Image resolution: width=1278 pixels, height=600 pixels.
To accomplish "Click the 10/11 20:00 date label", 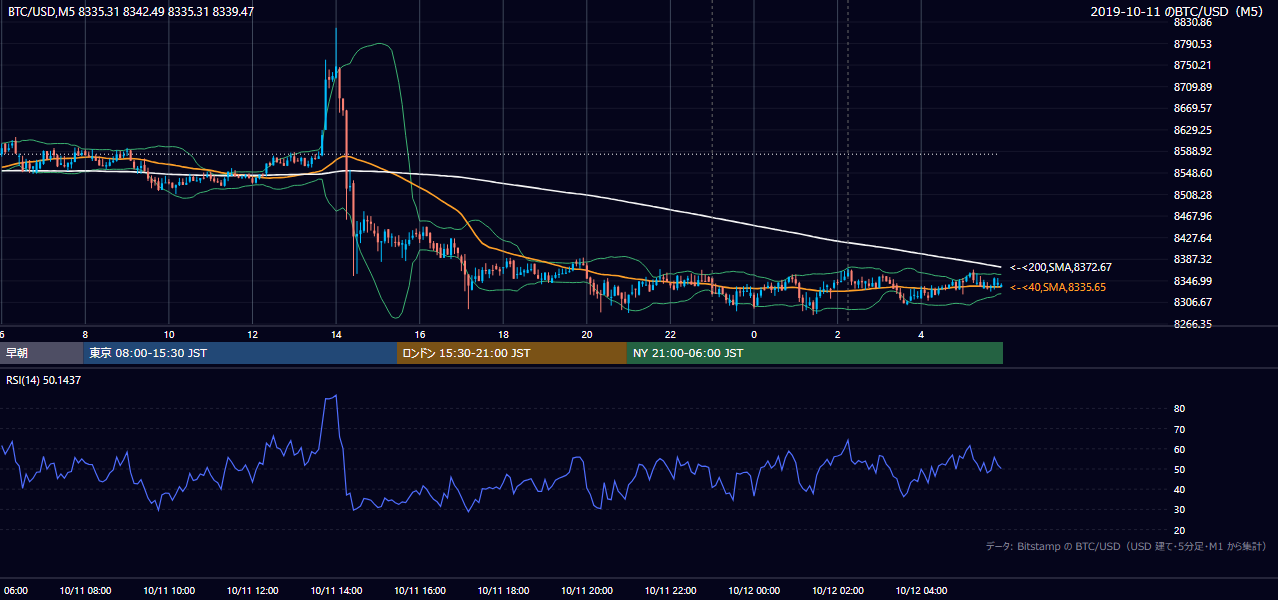I will [587, 591].
